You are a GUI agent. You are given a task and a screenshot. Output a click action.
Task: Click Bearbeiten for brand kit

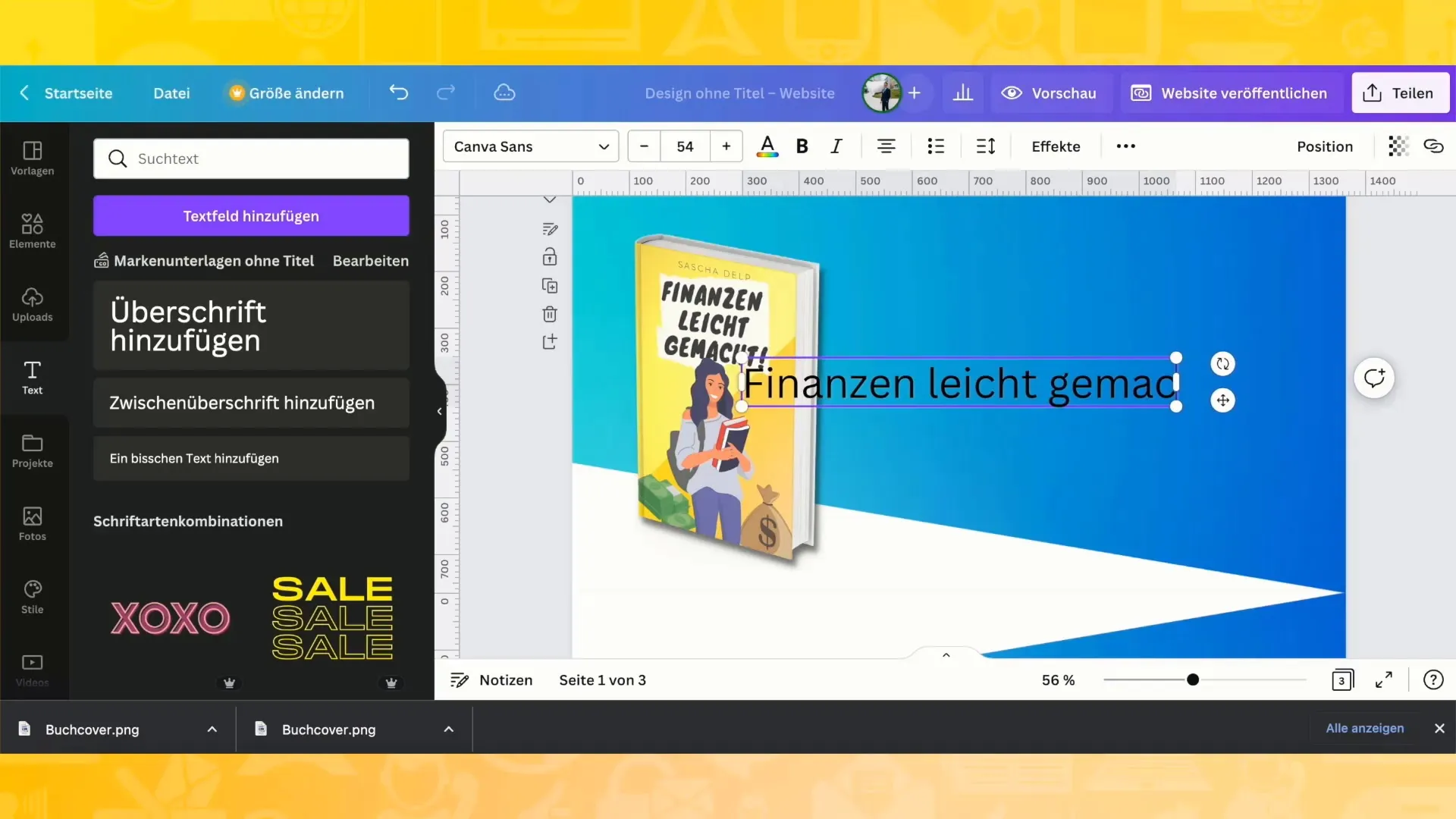click(371, 261)
